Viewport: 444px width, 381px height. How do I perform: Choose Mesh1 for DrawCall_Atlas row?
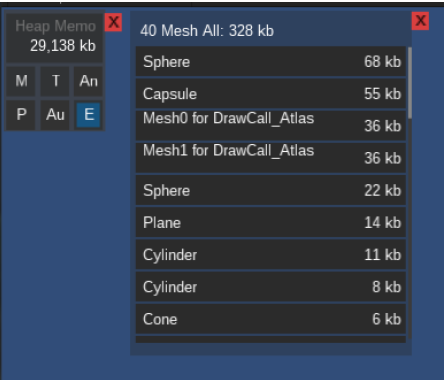click(271, 158)
